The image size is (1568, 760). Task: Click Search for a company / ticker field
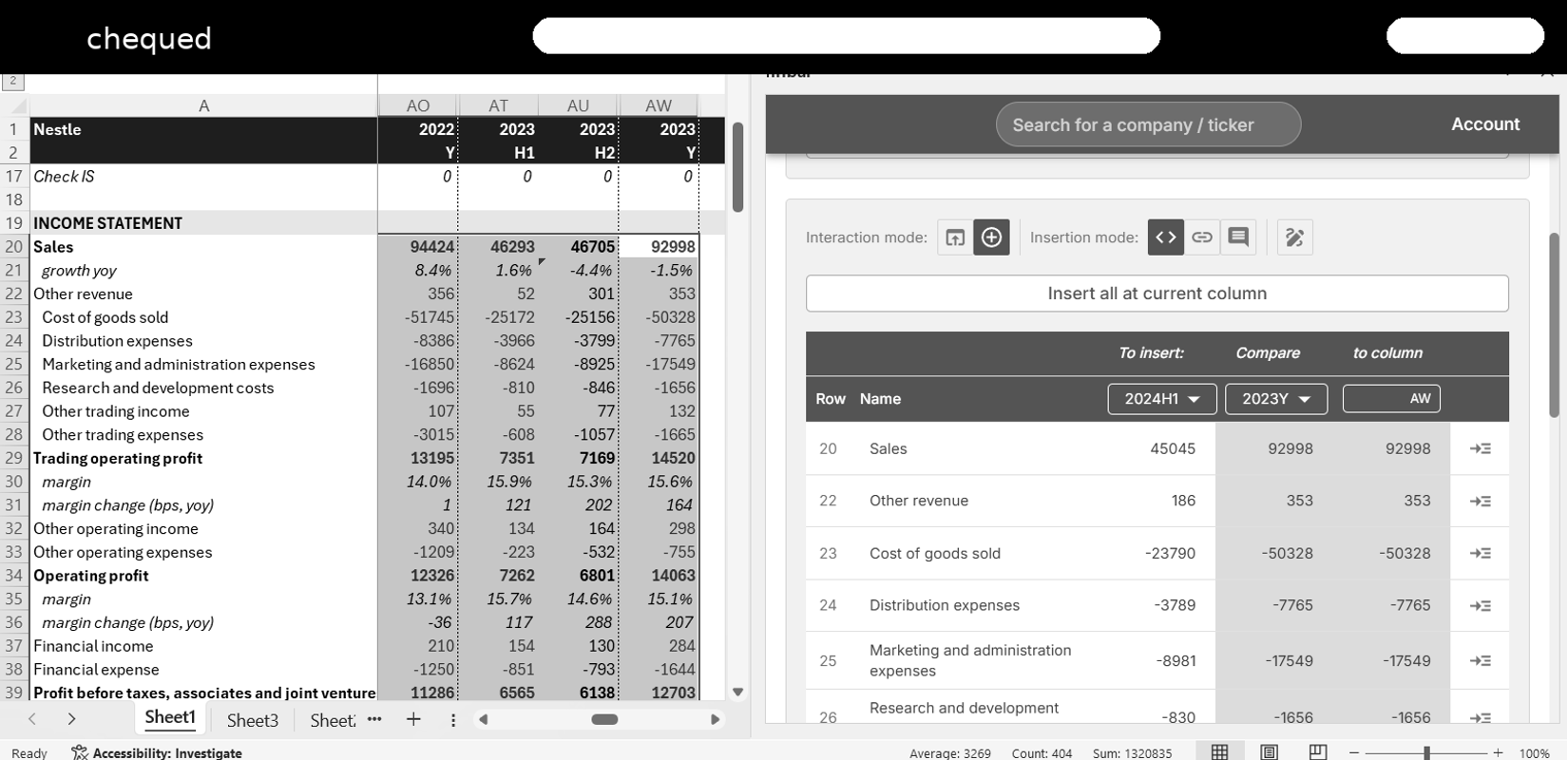point(1148,124)
